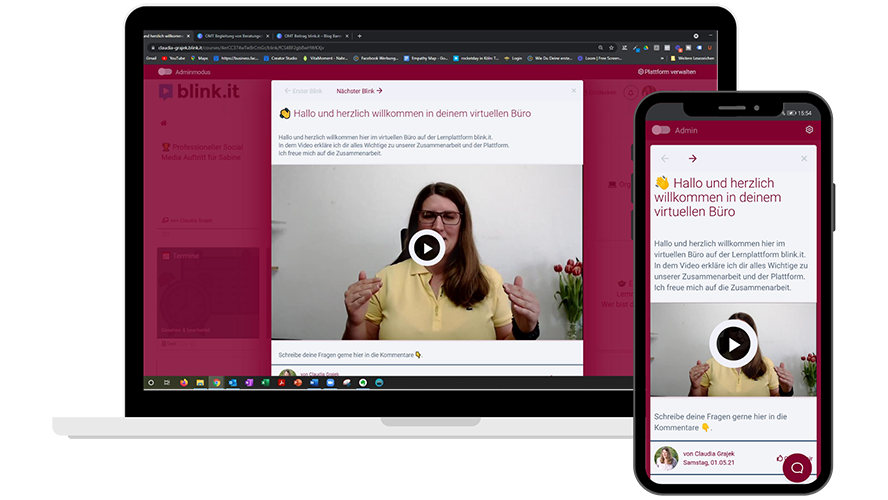Bookmark this page with star icon
888x500 pixels.
(x=612, y=48)
